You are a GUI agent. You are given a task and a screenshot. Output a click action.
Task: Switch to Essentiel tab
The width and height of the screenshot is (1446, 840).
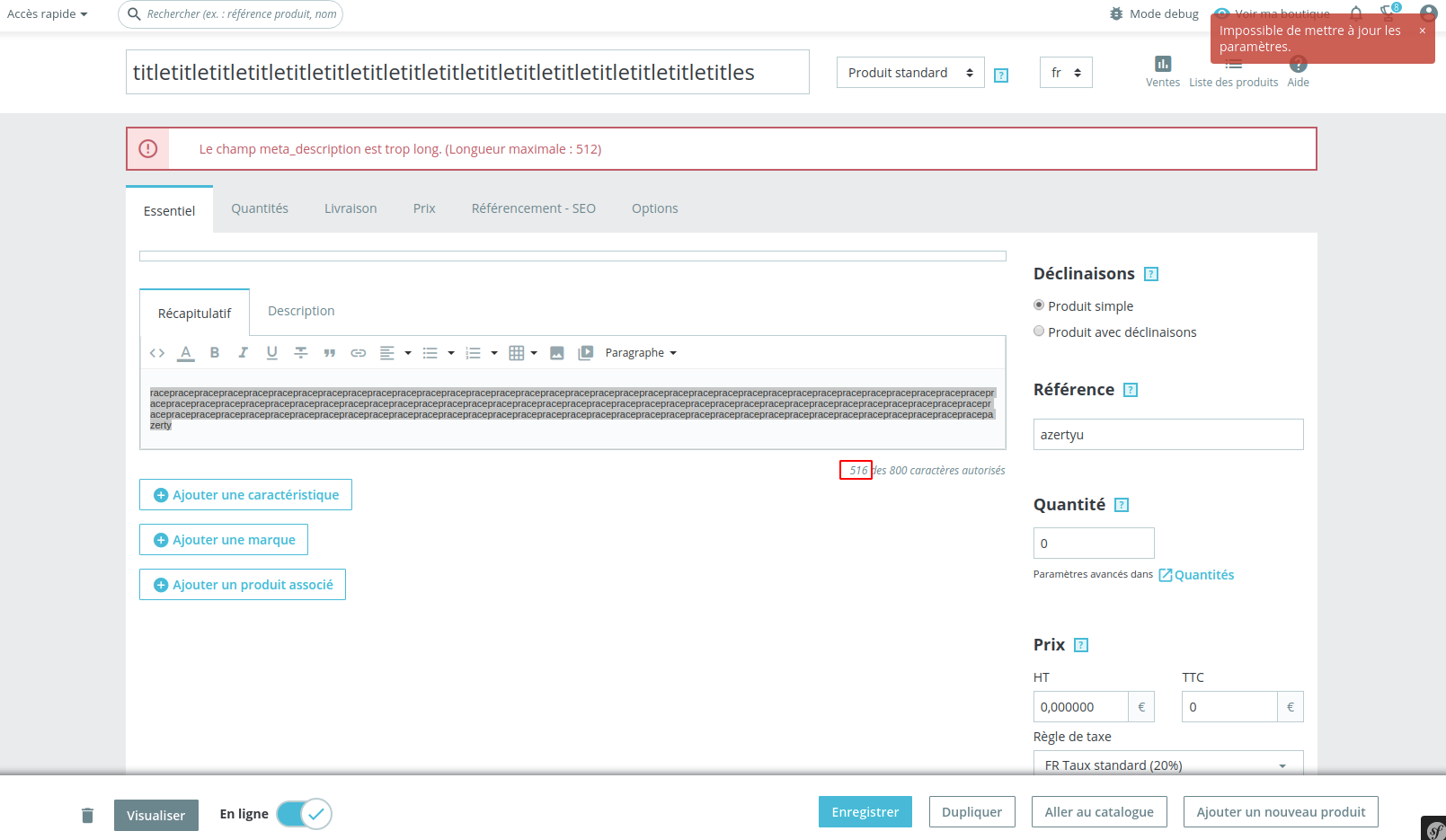(169, 210)
